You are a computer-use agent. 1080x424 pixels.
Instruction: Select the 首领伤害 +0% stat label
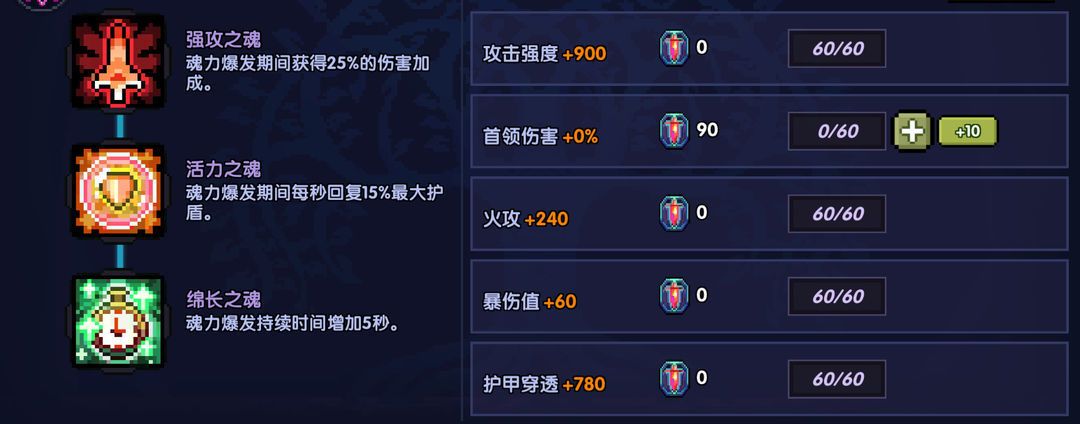[x=540, y=137]
